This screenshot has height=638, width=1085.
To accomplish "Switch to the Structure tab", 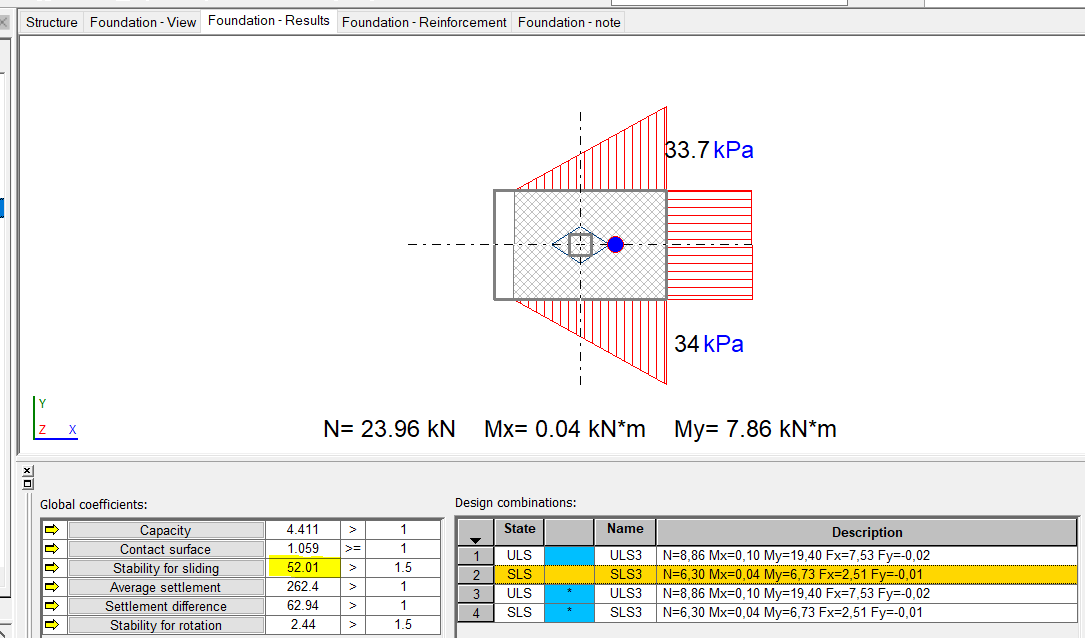I will click(51, 21).
